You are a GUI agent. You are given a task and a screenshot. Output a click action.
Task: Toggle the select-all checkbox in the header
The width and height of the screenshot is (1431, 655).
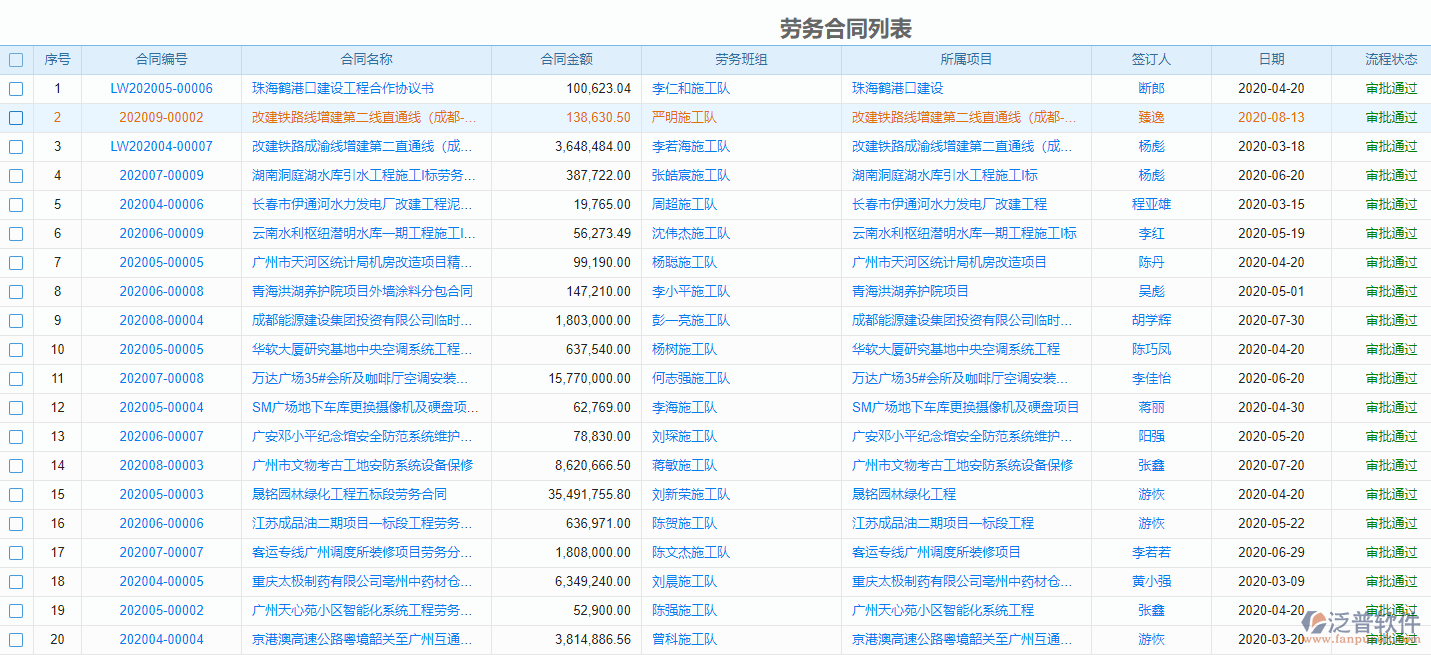pyautogui.click(x=16, y=60)
